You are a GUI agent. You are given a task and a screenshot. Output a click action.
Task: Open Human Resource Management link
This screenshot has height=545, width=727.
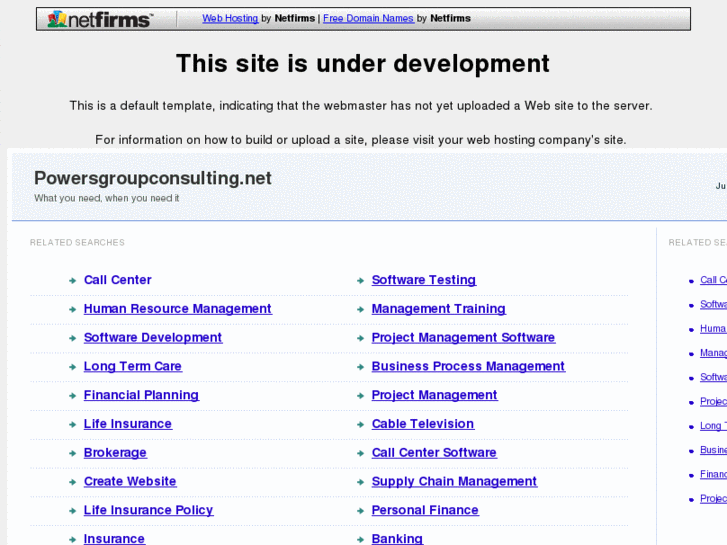pyautogui.click(x=178, y=308)
